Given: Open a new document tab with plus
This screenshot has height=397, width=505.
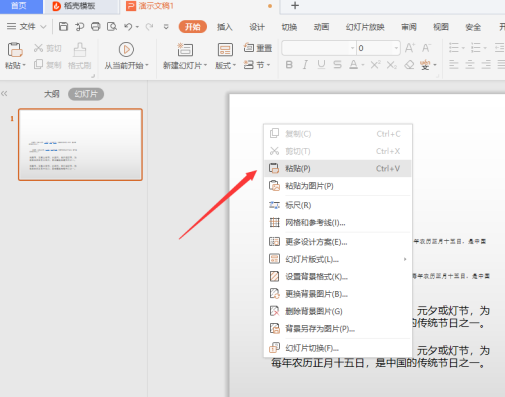Looking at the screenshot, I should coord(295,6).
